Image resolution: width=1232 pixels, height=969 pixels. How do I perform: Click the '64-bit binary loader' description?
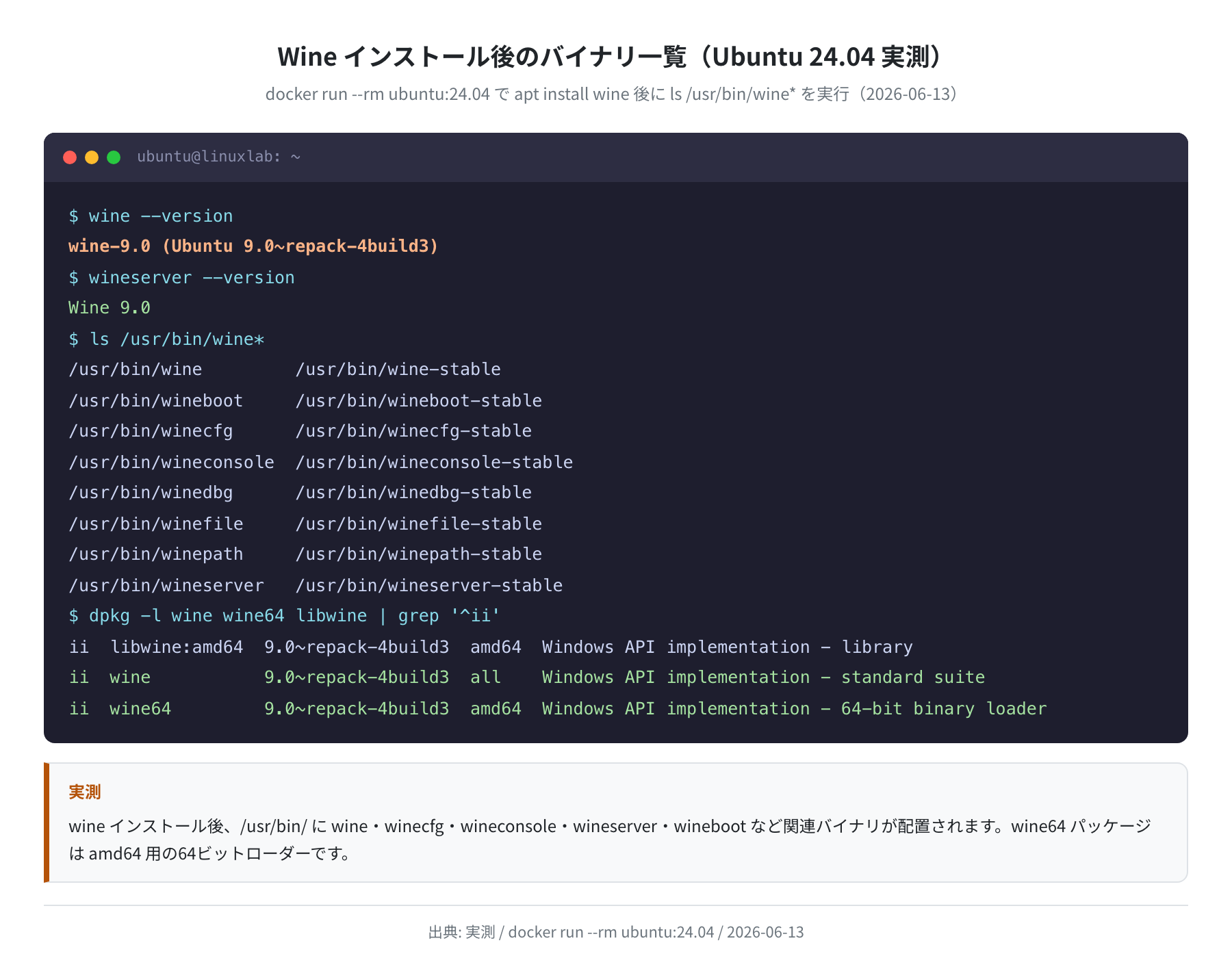[x=944, y=709]
